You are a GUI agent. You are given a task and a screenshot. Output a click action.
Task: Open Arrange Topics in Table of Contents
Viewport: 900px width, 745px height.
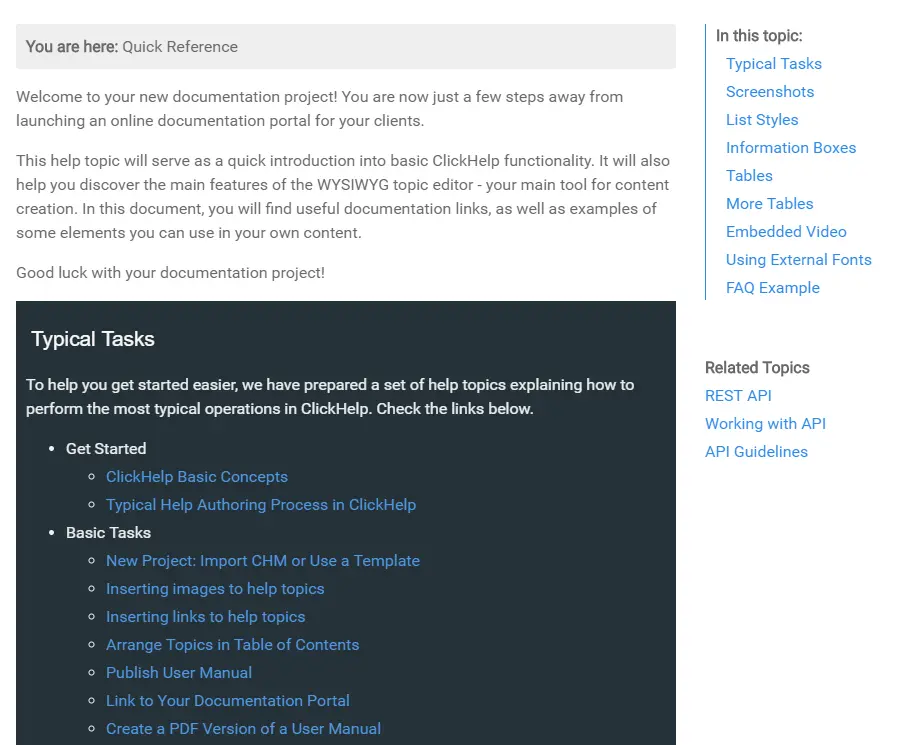point(232,645)
